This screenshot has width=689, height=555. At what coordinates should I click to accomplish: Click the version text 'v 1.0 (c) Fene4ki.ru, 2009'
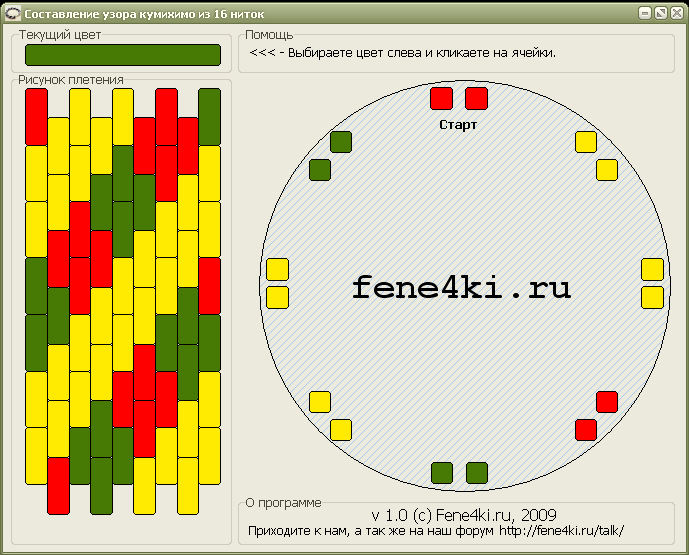[x=464, y=515]
